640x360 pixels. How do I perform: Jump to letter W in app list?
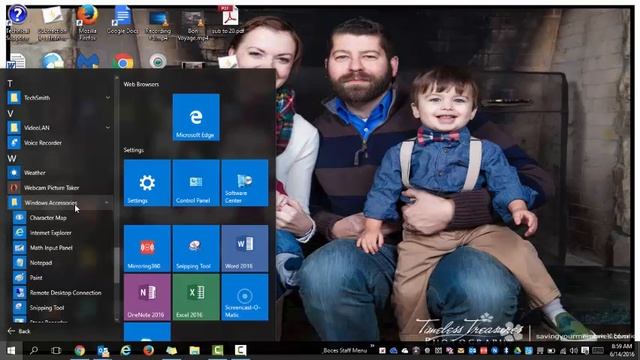point(12,158)
